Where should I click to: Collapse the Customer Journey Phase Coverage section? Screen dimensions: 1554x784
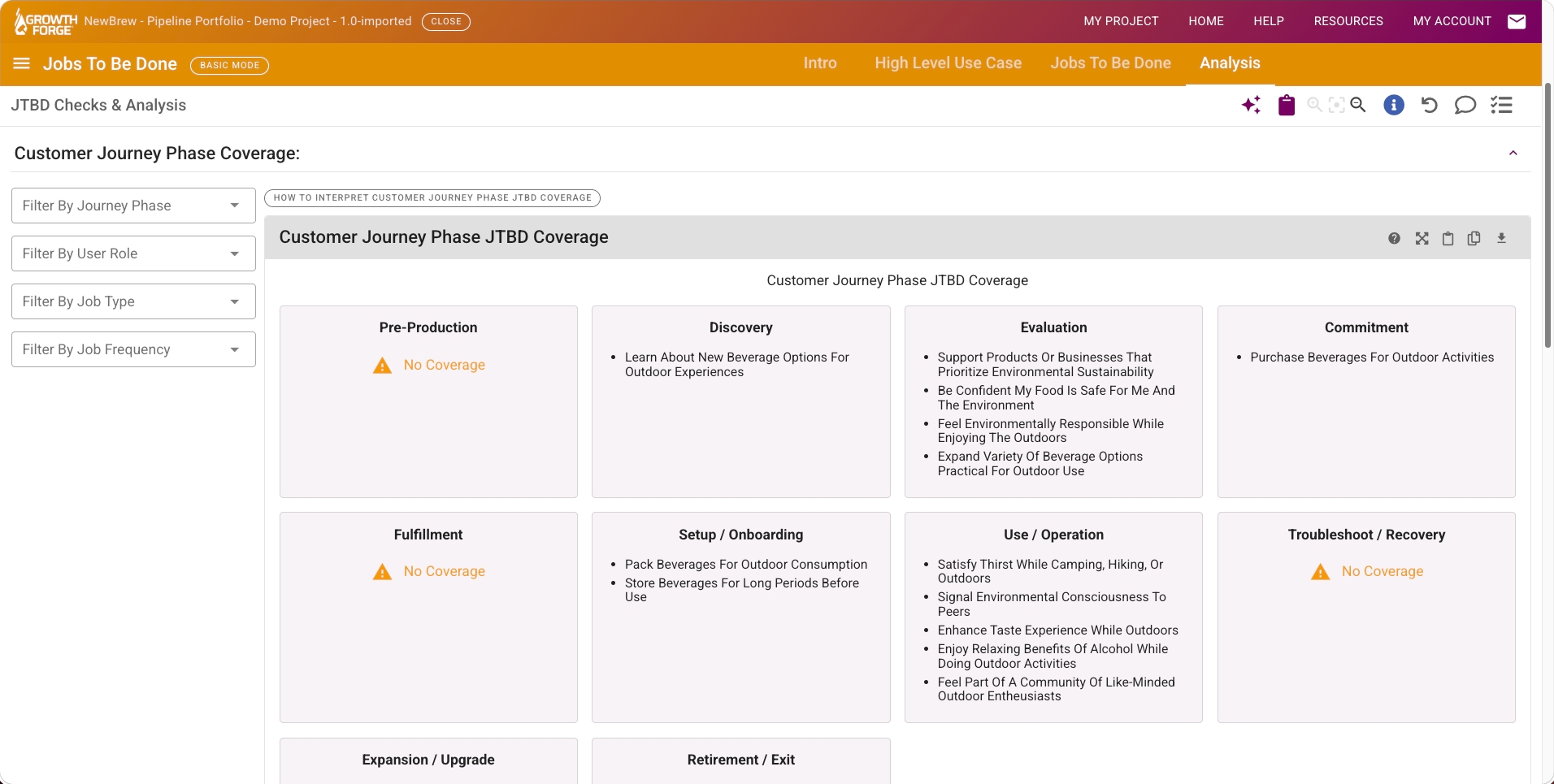pyautogui.click(x=1513, y=154)
